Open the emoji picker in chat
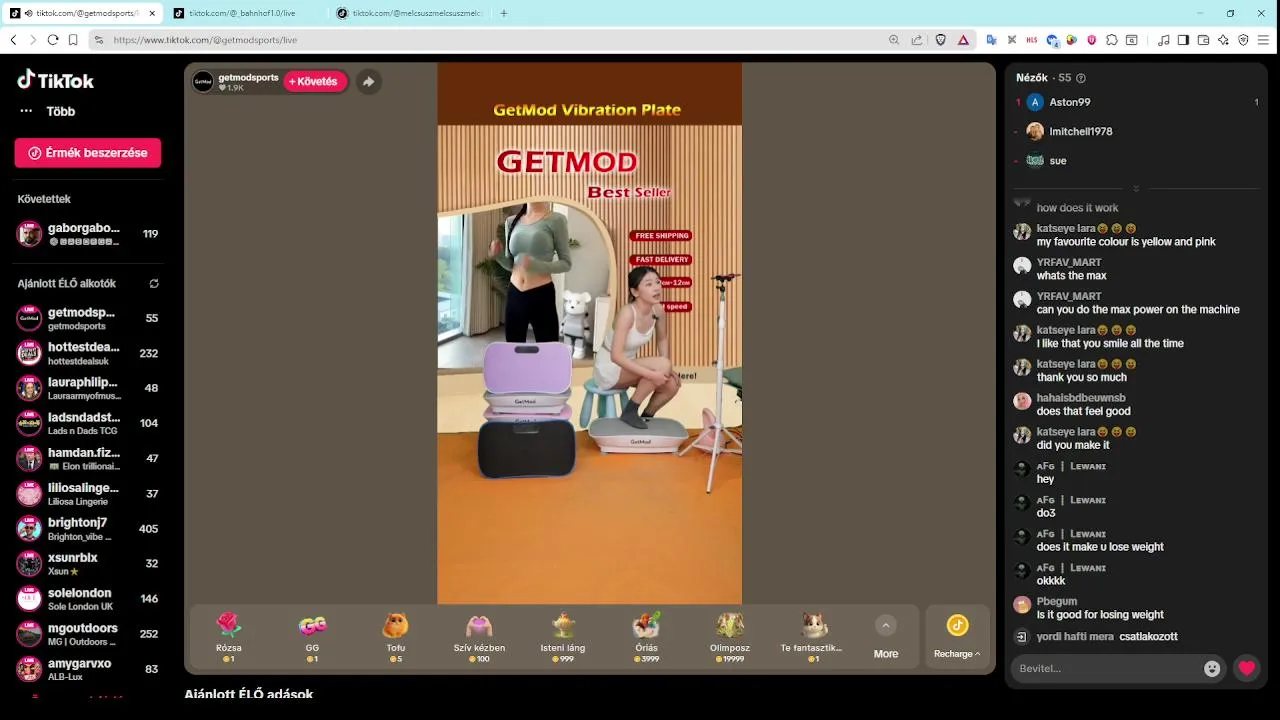Screen dimensions: 1280x720 click(x=1212, y=669)
